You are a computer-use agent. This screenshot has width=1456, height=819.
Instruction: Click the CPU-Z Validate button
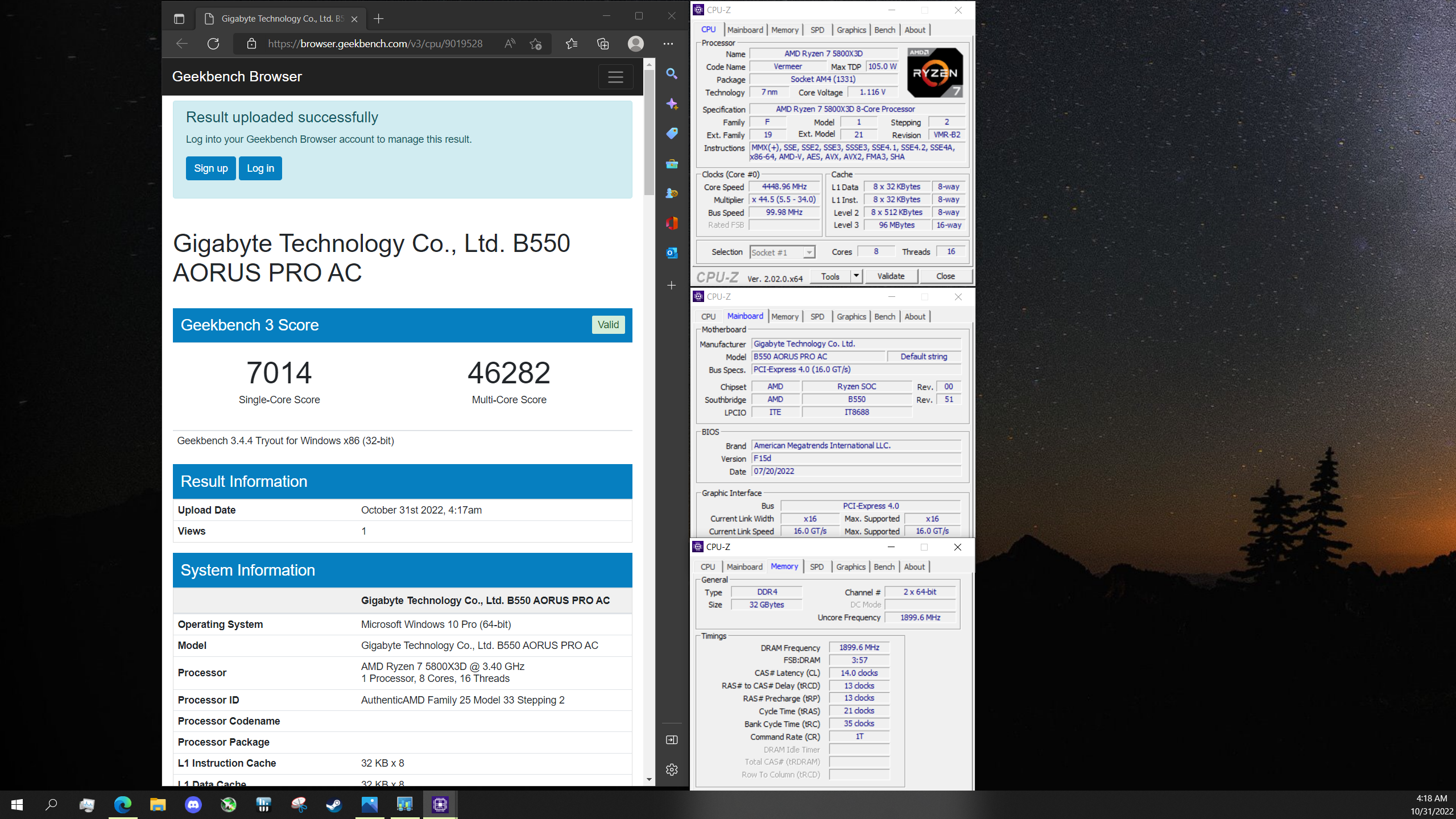[891, 276]
